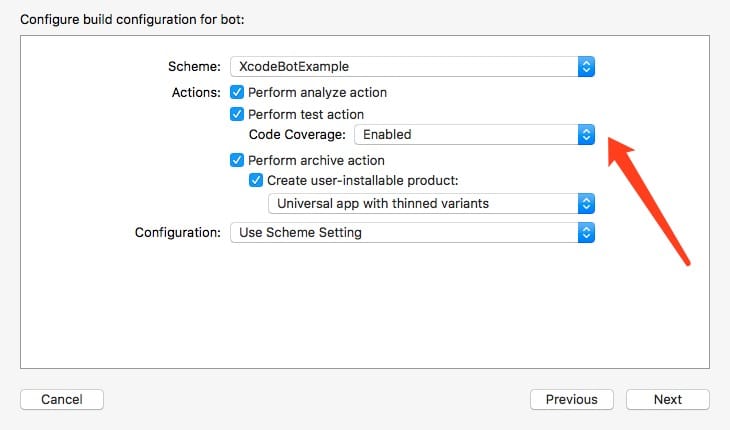Go back with the Previous button
This screenshot has width=730, height=430.
pyautogui.click(x=572, y=399)
